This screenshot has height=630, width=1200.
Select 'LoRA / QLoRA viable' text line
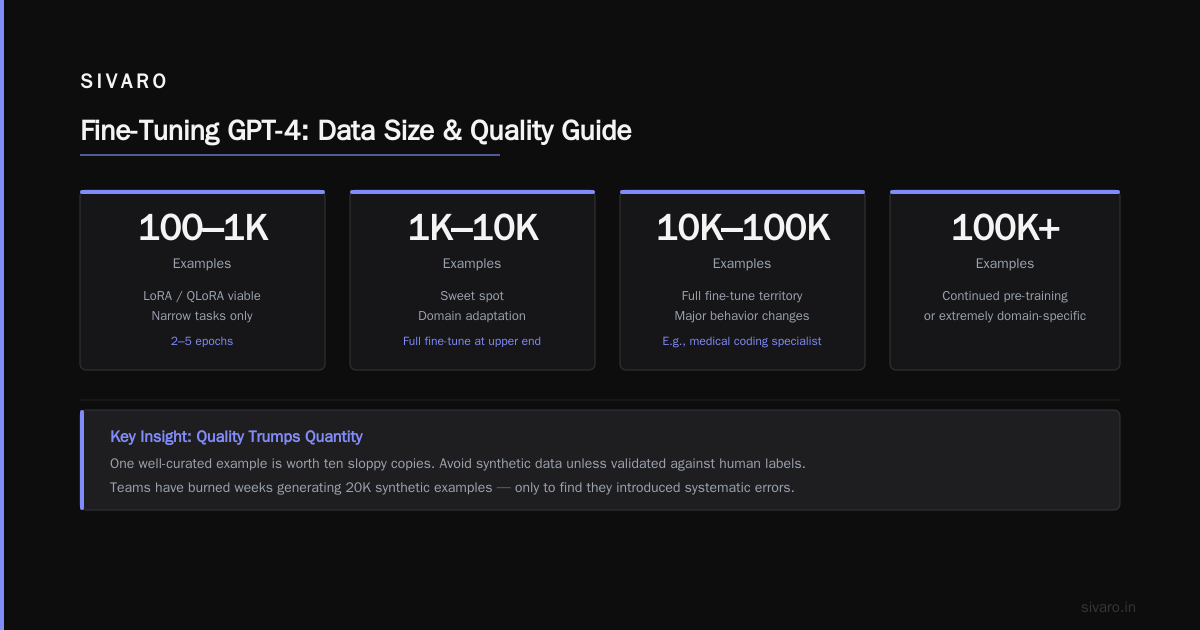(x=202, y=296)
